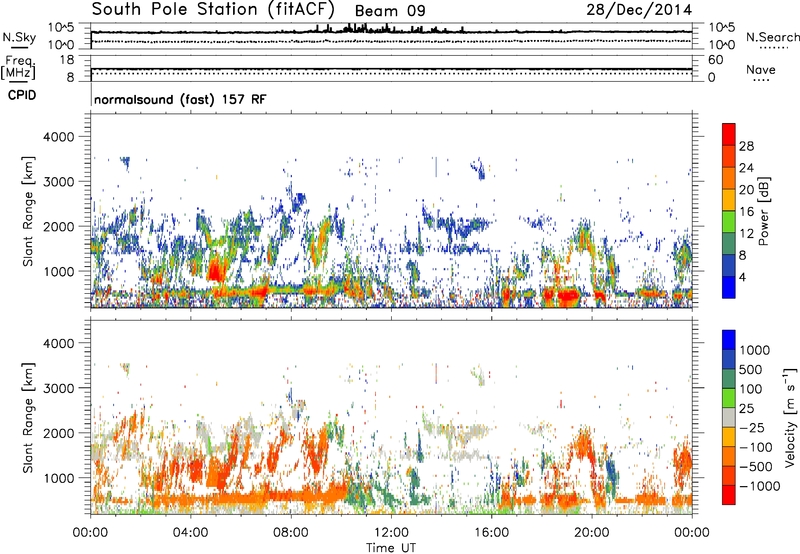Screen dimensions: 800x554
Task: Click the 'Nave' legend label
Action: click(x=761, y=69)
